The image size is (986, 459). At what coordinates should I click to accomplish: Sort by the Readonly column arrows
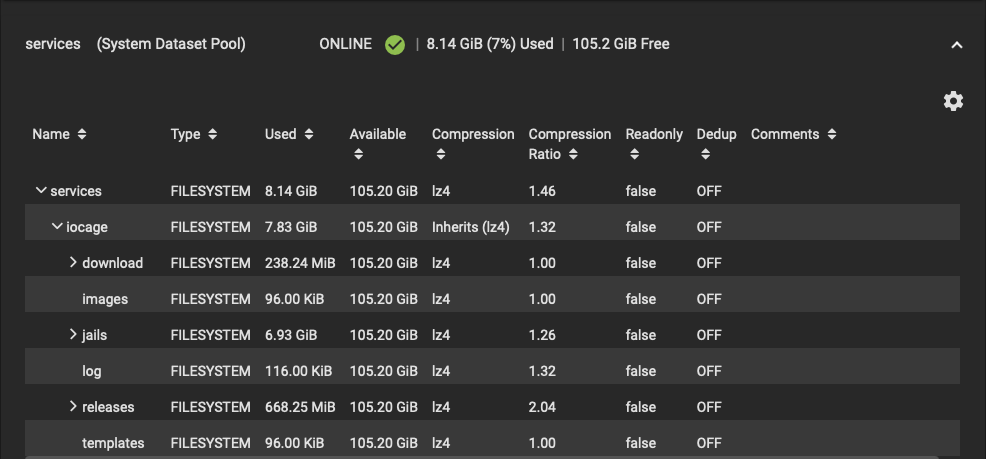coord(634,155)
